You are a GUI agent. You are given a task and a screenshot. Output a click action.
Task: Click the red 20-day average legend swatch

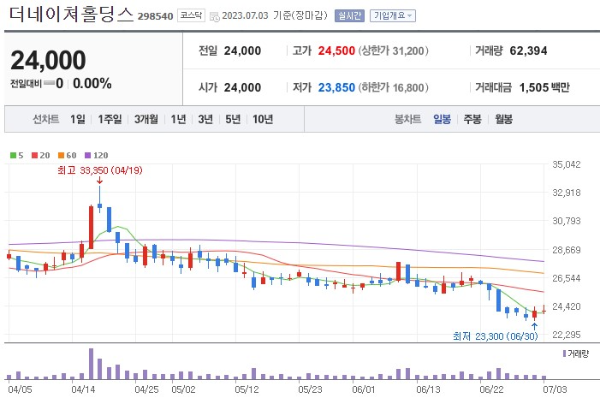coord(35,155)
